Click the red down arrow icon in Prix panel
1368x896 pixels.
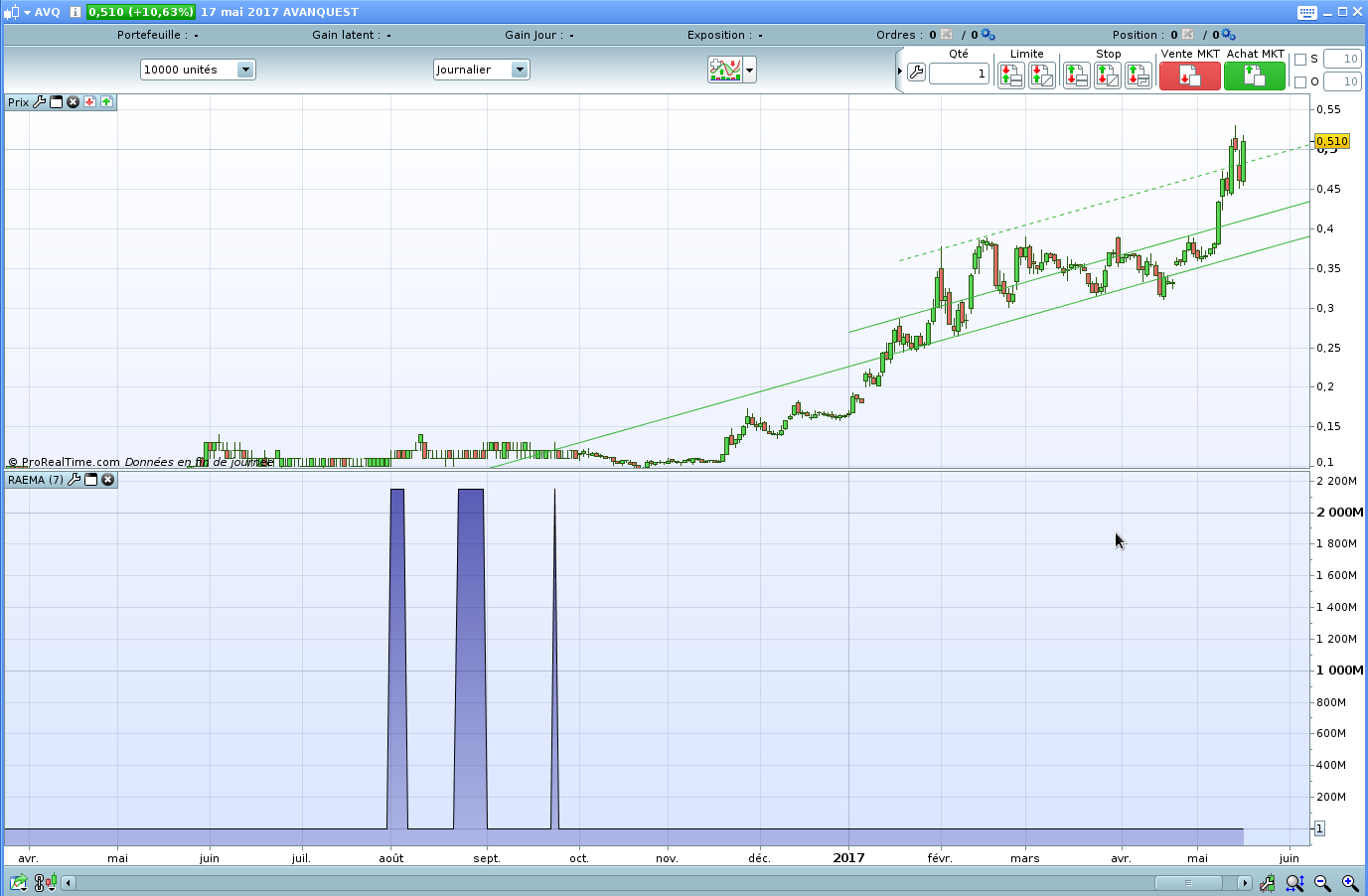tap(89, 102)
